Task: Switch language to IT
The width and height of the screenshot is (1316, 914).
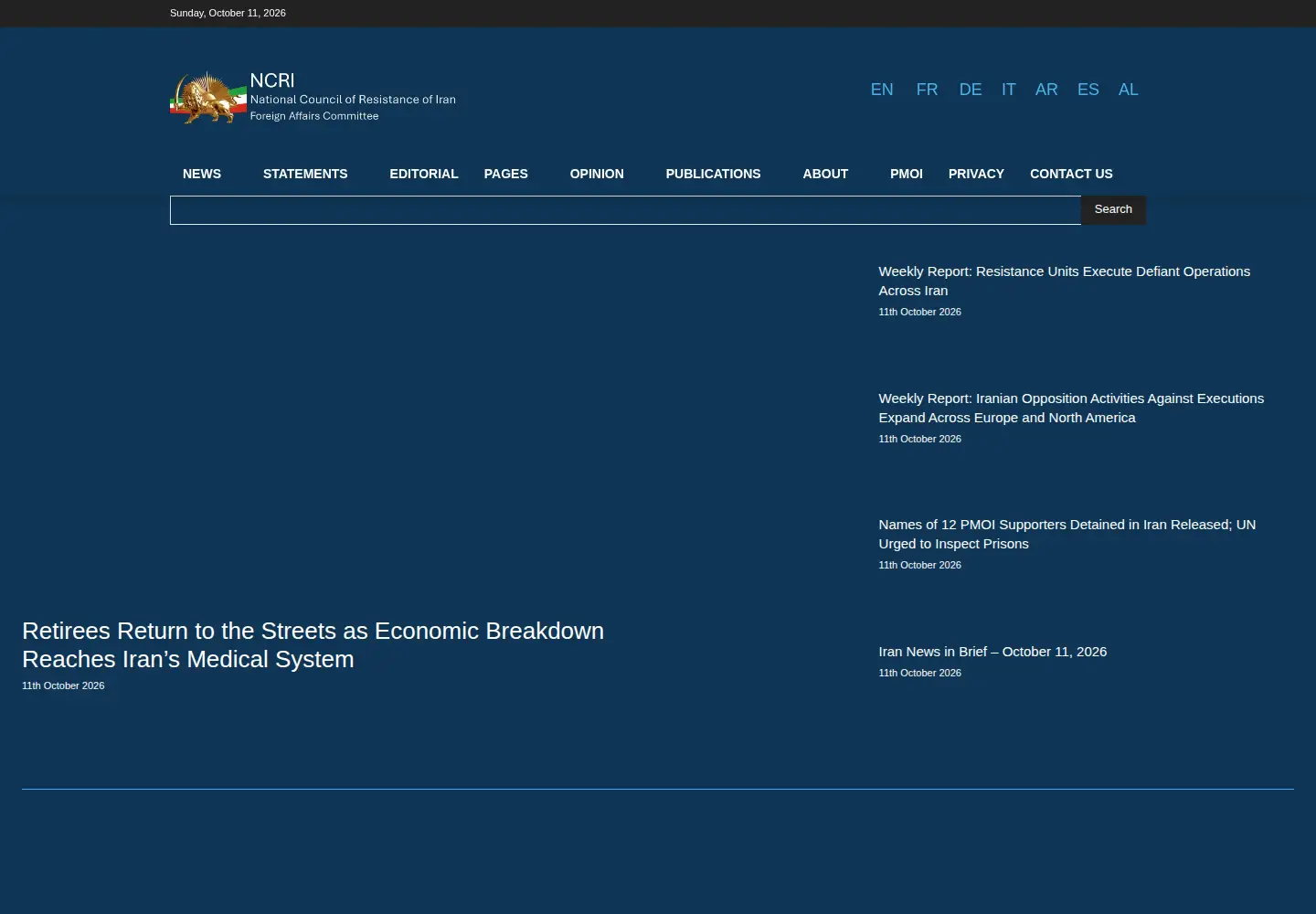Action: 1009,90
